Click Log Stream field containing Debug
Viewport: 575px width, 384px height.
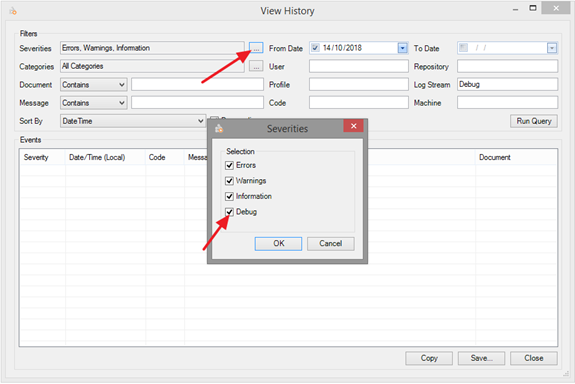point(508,84)
